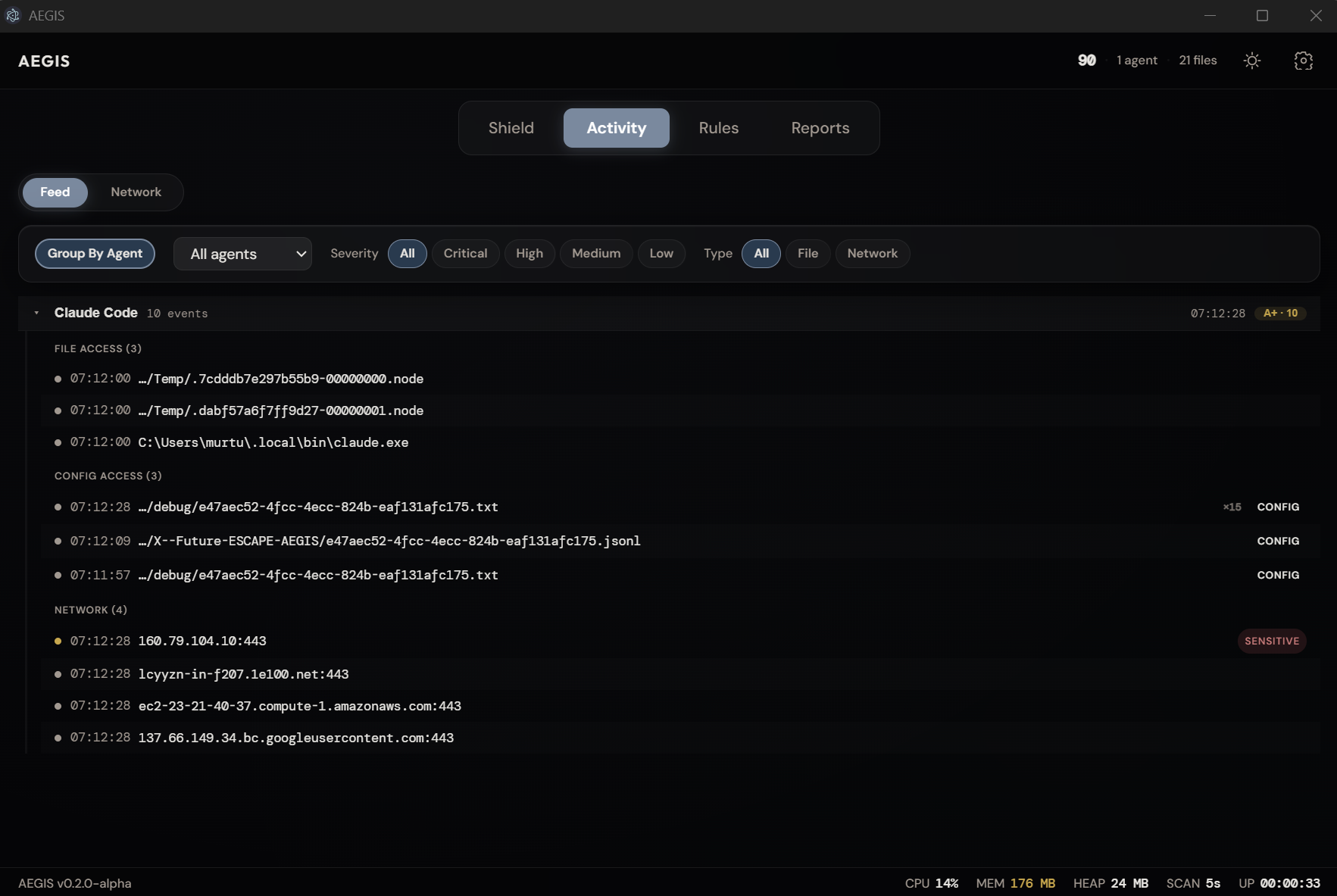1337x896 pixels.
Task: Select the 07:12:28 debug txt config event
Action: (x=680, y=507)
